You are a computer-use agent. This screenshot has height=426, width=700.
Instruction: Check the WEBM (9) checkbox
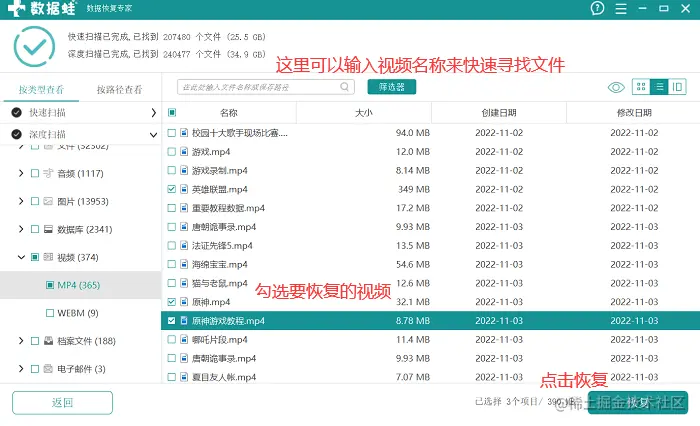coord(50,313)
